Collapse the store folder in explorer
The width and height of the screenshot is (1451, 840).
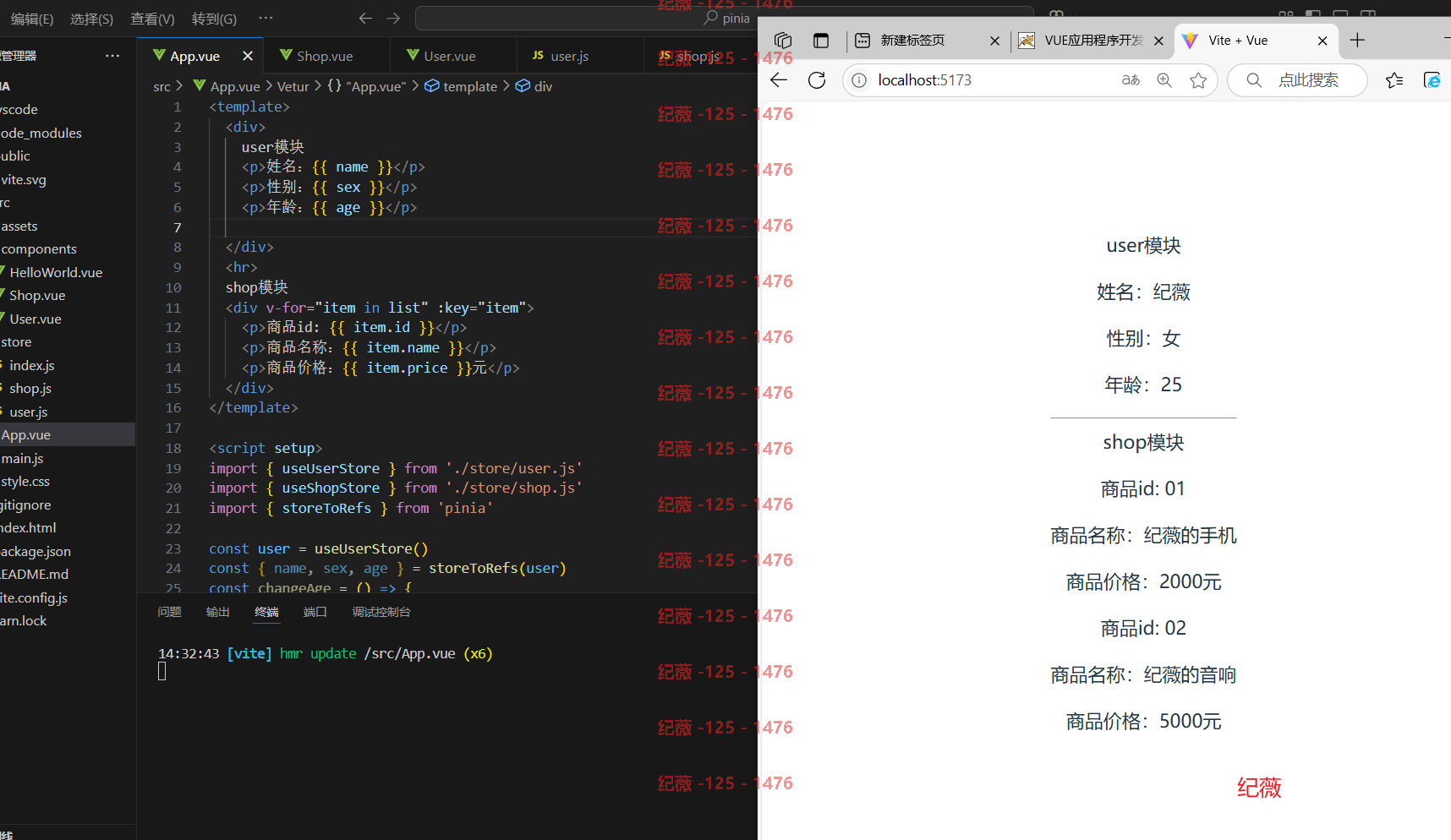coord(16,341)
